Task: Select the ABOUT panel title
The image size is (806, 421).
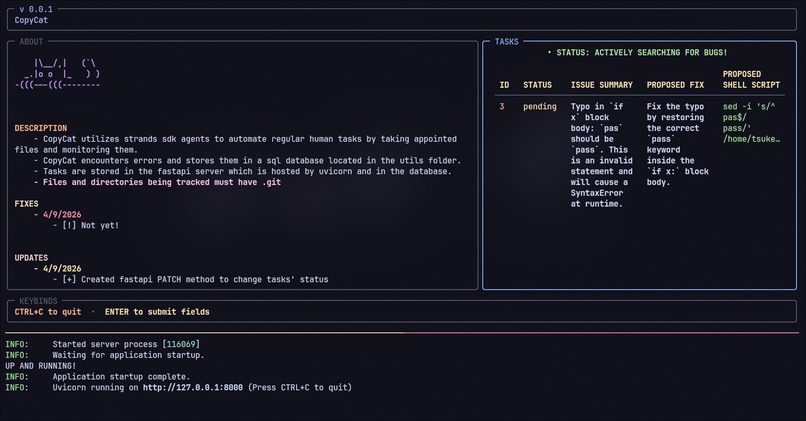Action: point(31,42)
